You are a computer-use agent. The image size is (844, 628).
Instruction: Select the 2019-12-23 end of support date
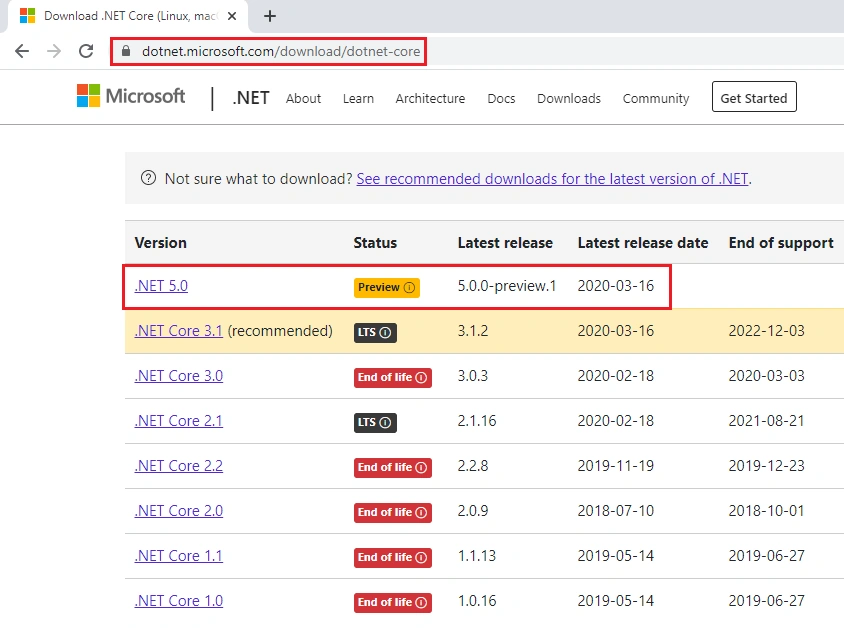click(766, 465)
